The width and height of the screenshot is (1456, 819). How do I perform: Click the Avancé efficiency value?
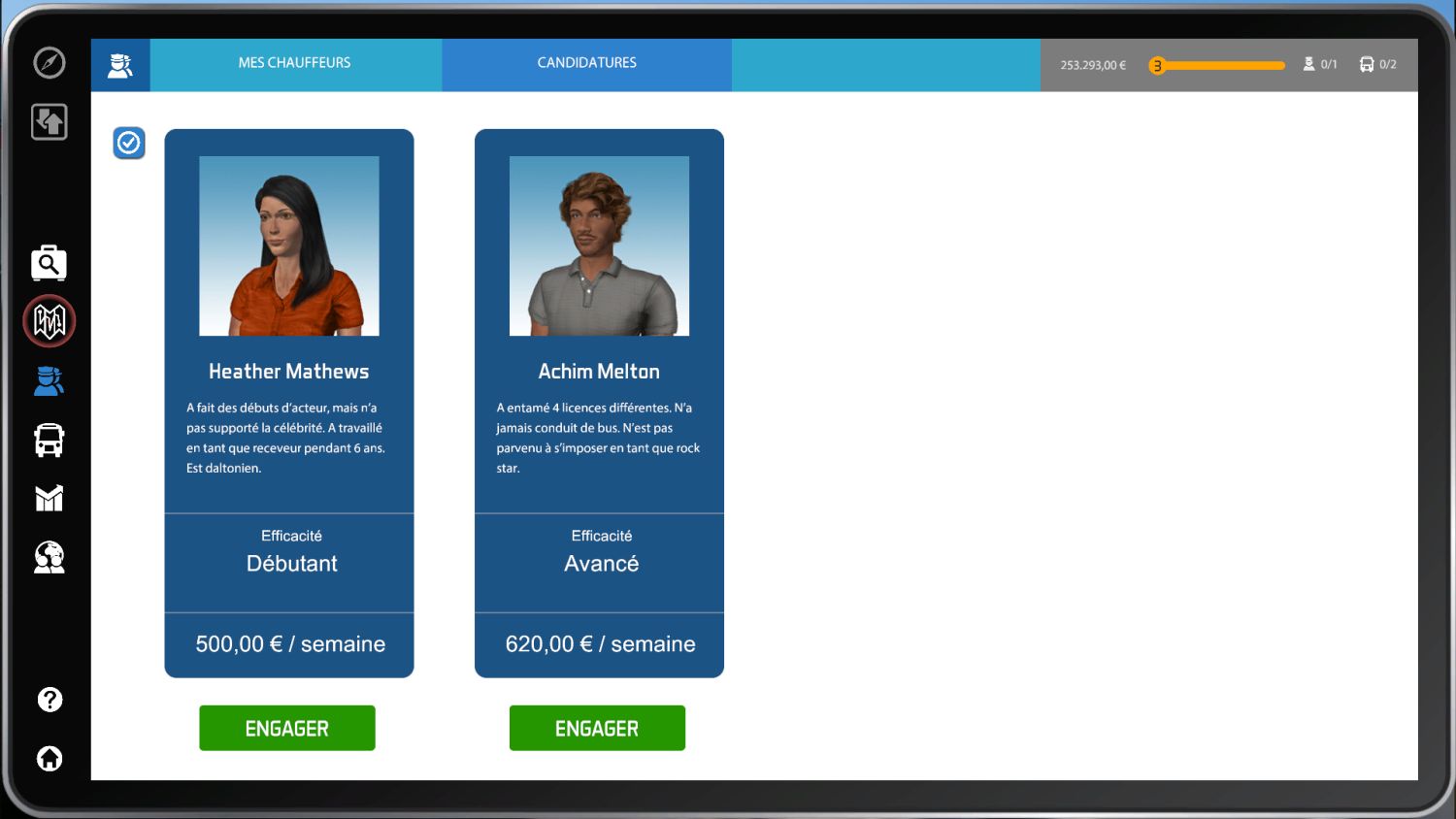point(602,564)
